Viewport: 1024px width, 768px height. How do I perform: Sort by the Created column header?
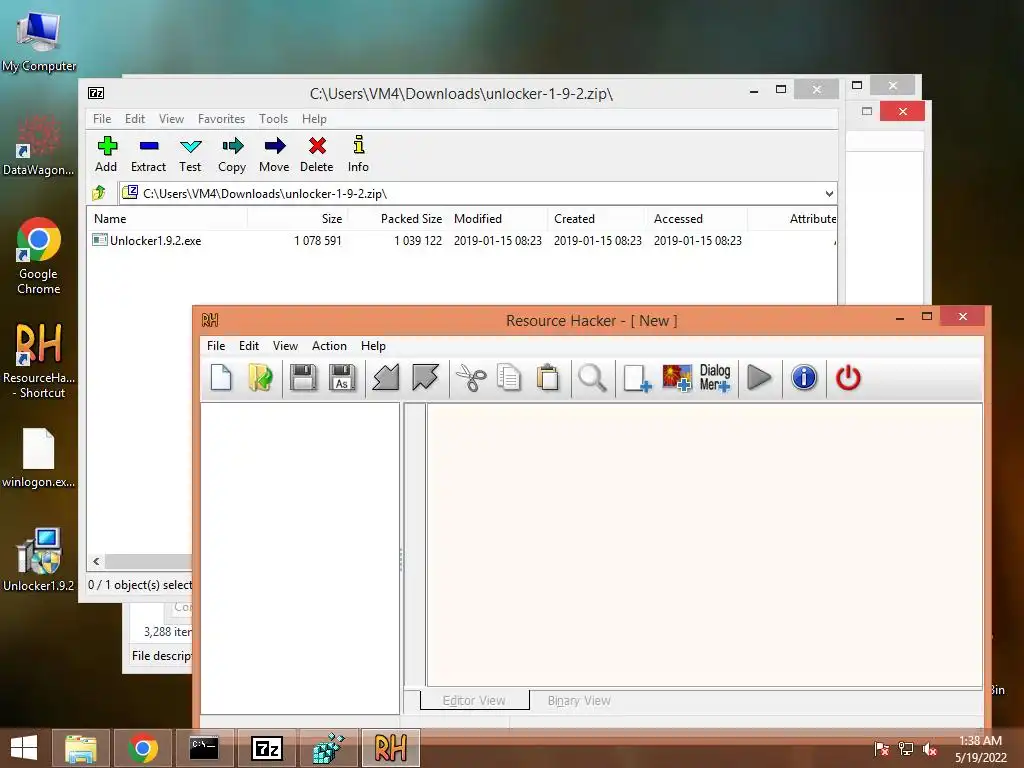click(598, 219)
